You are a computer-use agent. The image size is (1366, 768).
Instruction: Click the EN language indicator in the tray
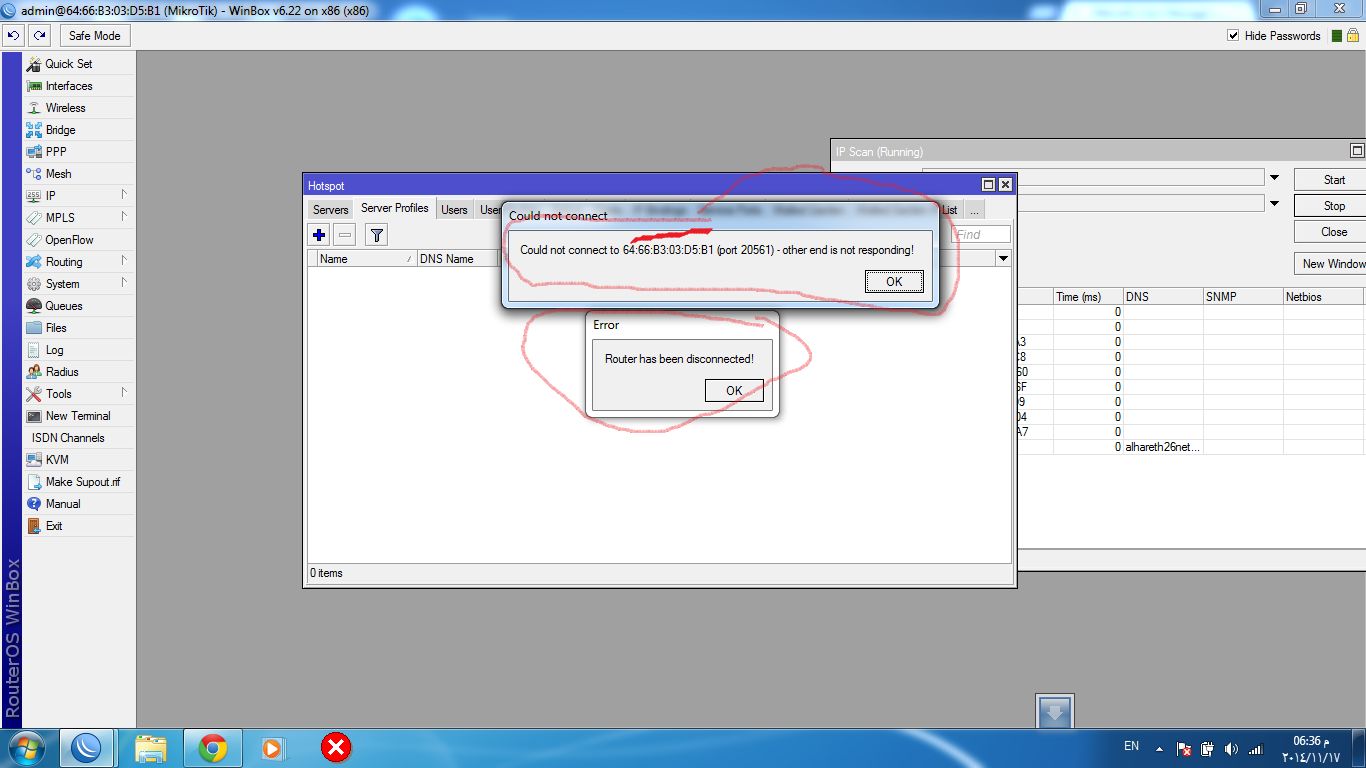tap(1132, 746)
